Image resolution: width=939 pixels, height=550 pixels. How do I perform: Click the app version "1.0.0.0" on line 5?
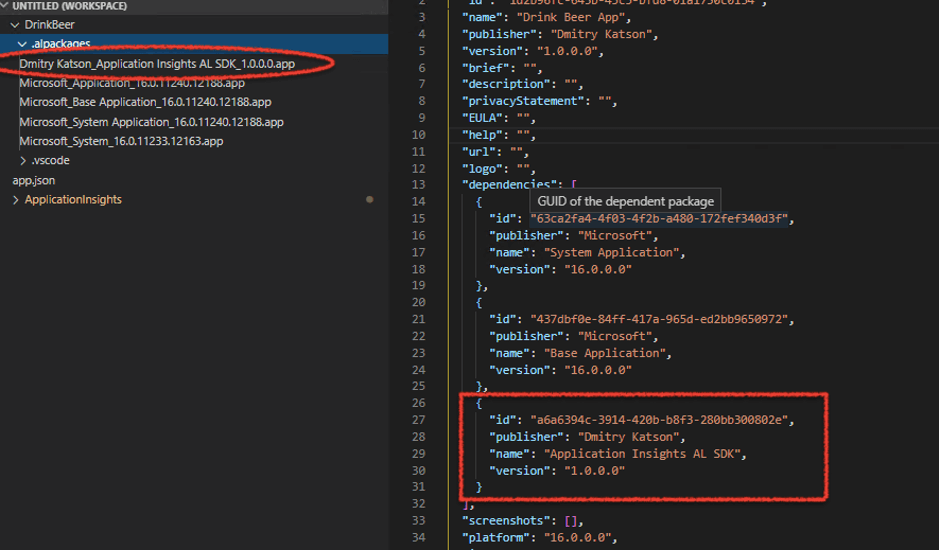click(x=567, y=51)
